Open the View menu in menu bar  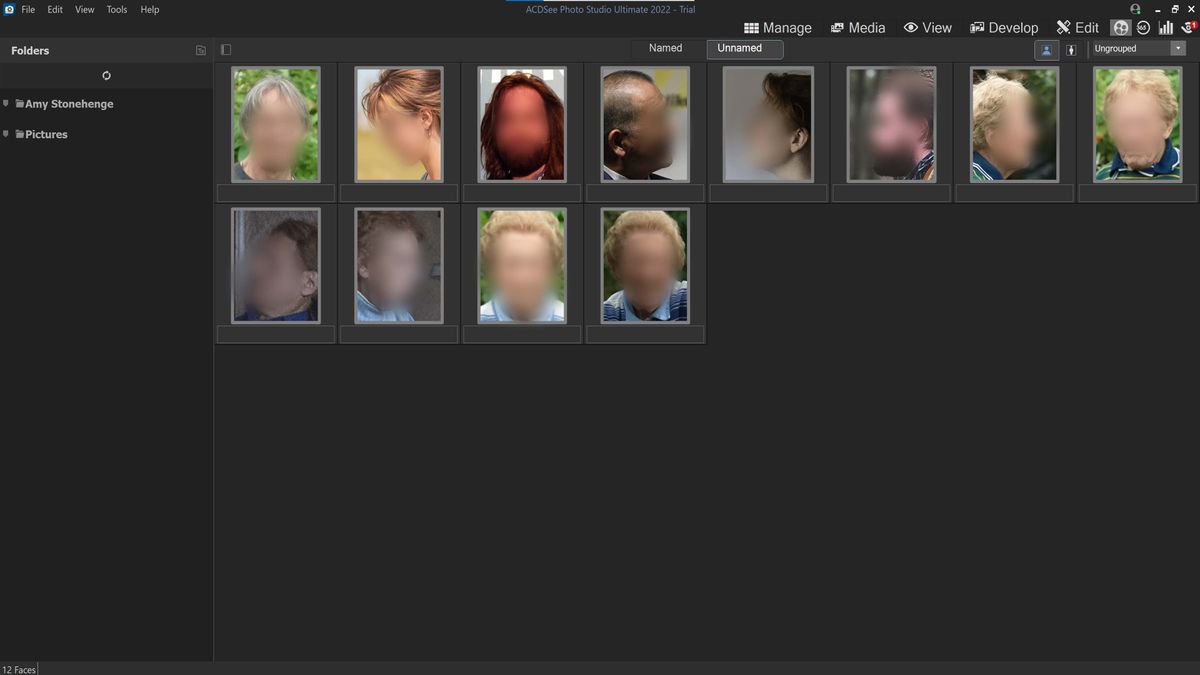[85, 9]
